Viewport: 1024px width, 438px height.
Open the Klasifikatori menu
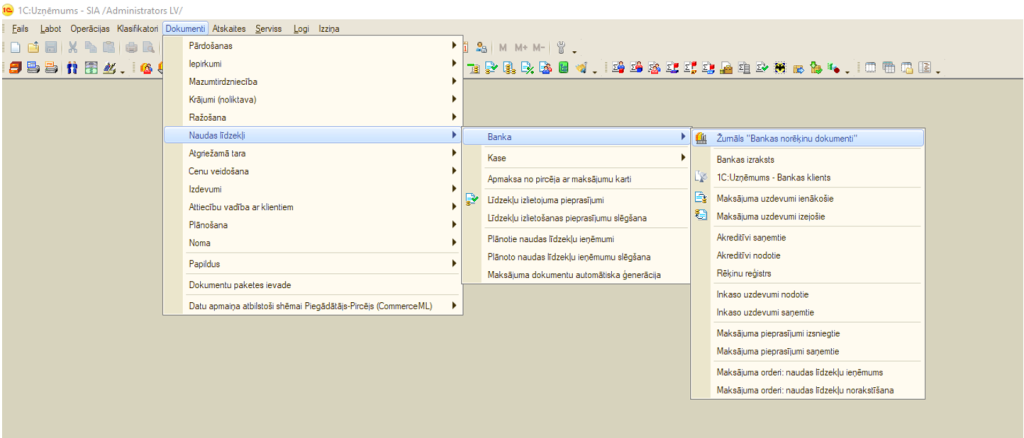tap(137, 29)
